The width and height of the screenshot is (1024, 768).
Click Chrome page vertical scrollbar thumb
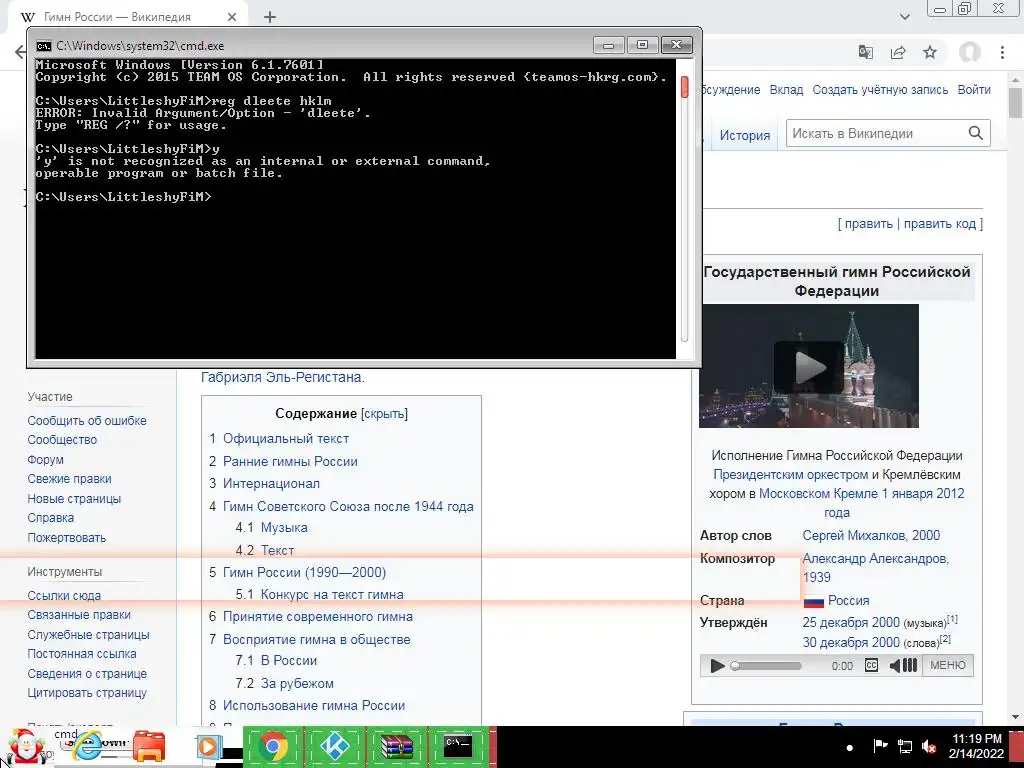click(1016, 103)
